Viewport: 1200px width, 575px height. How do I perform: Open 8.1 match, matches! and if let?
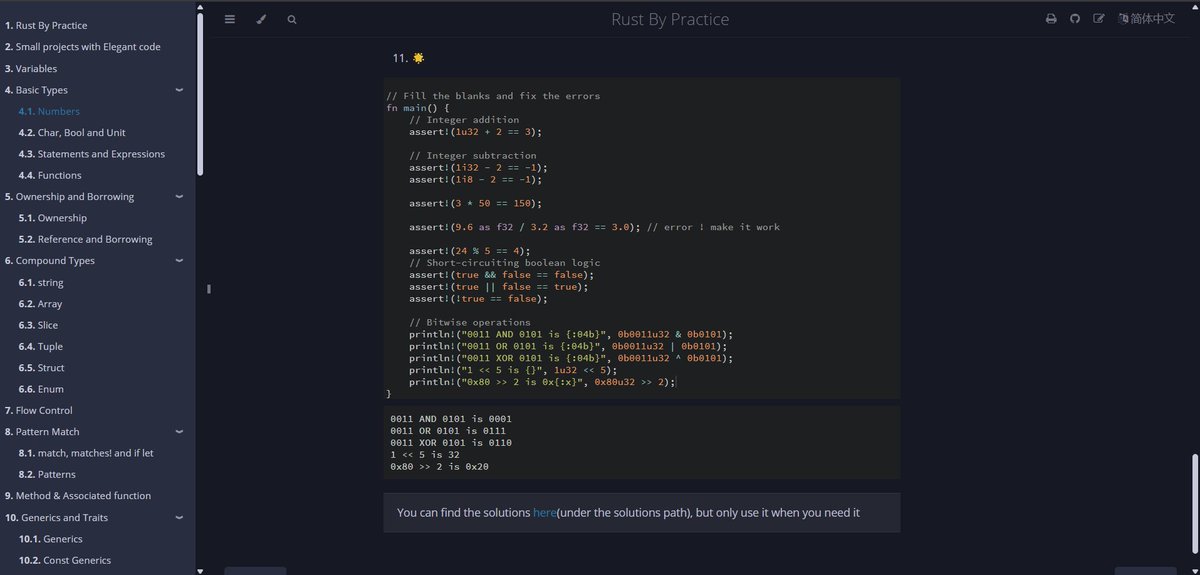click(85, 453)
